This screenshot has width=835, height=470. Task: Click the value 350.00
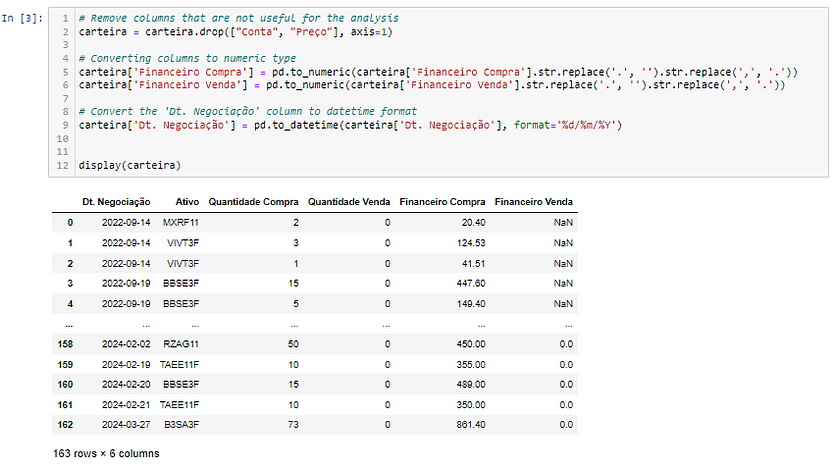click(x=471, y=405)
